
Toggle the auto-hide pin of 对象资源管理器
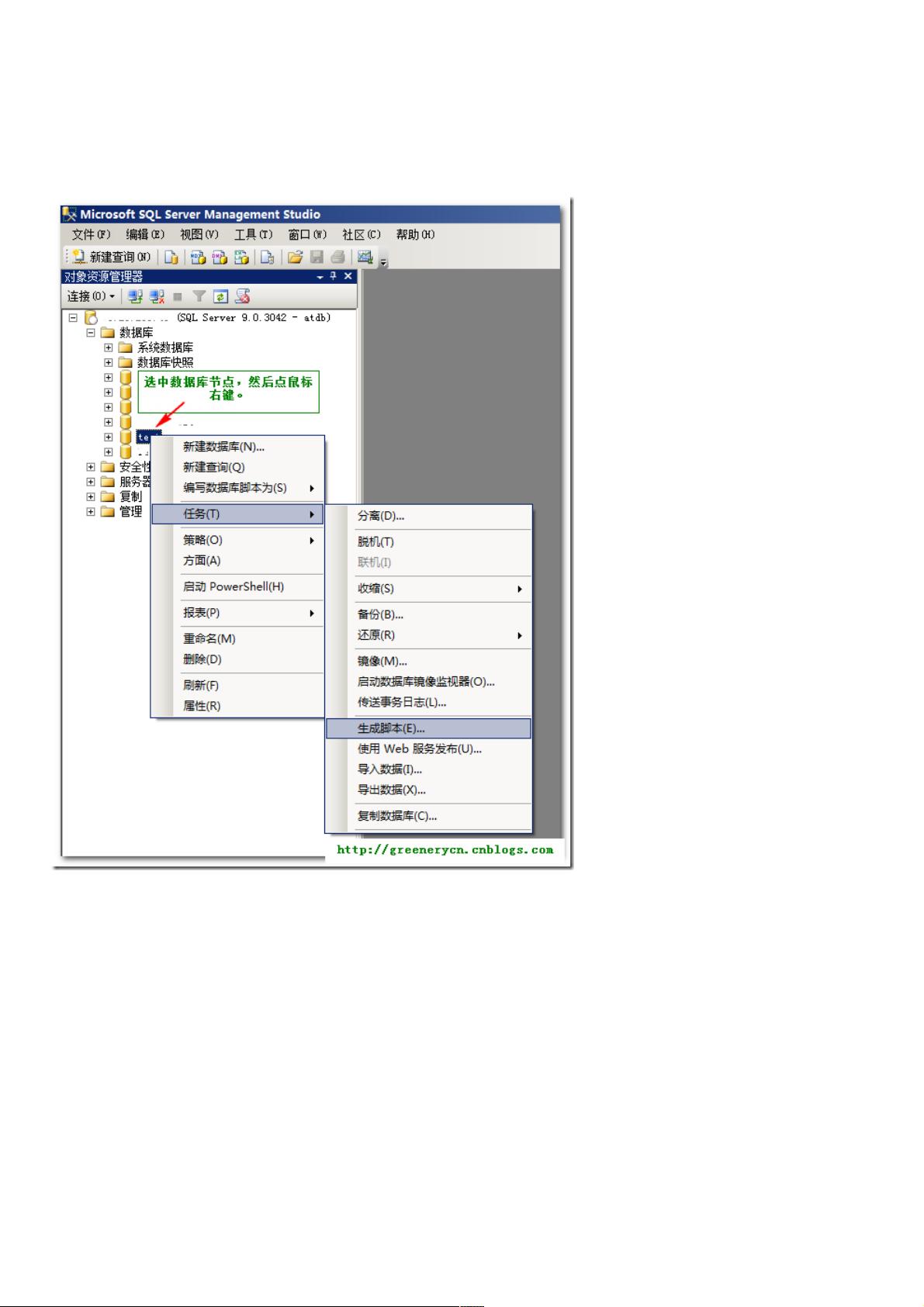(334, 276)
